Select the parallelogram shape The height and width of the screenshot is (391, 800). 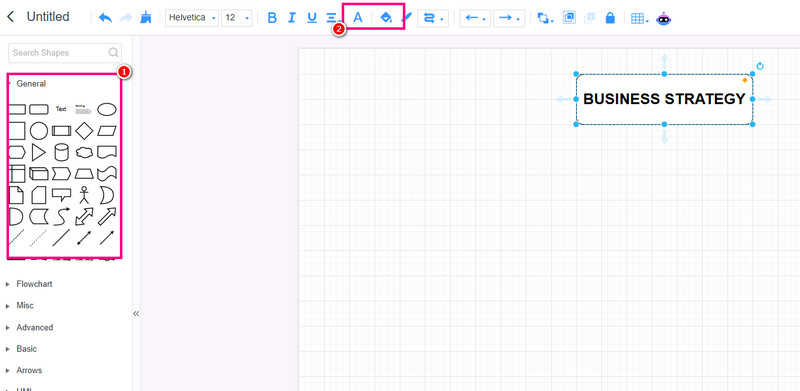point(107,131)
